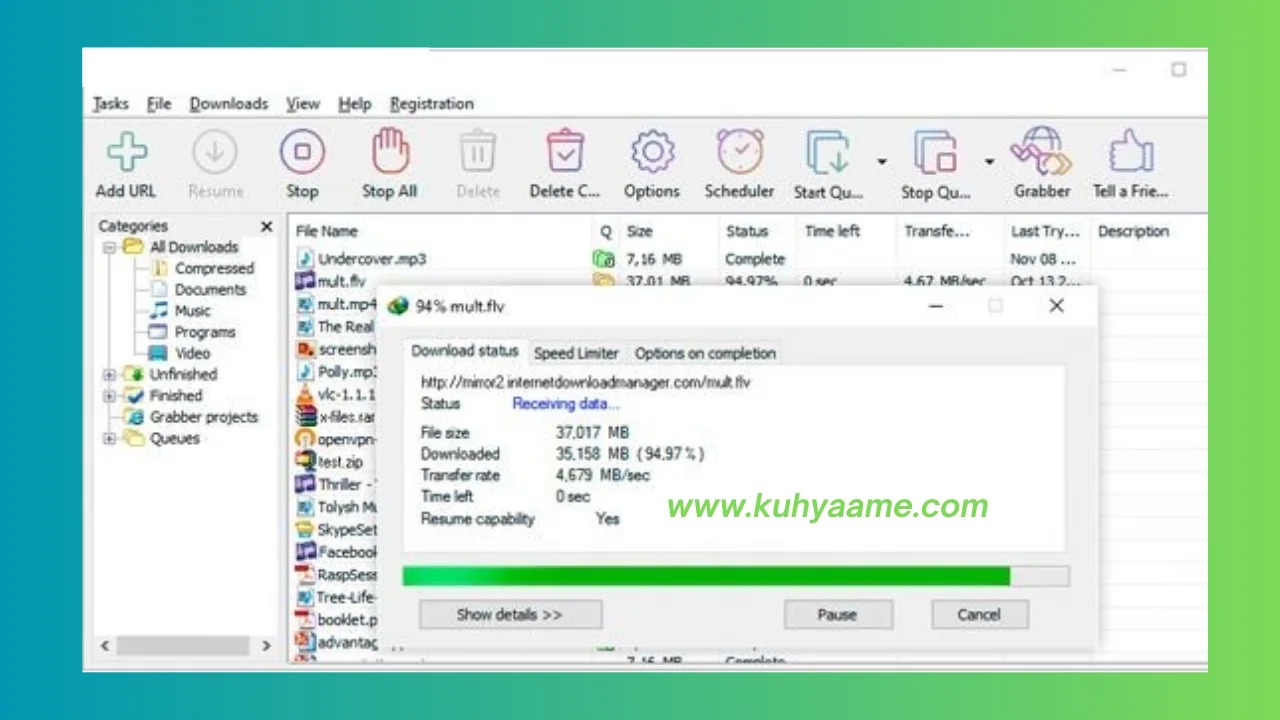Select the Video category

pyautogui.click(x=192, y=353)
